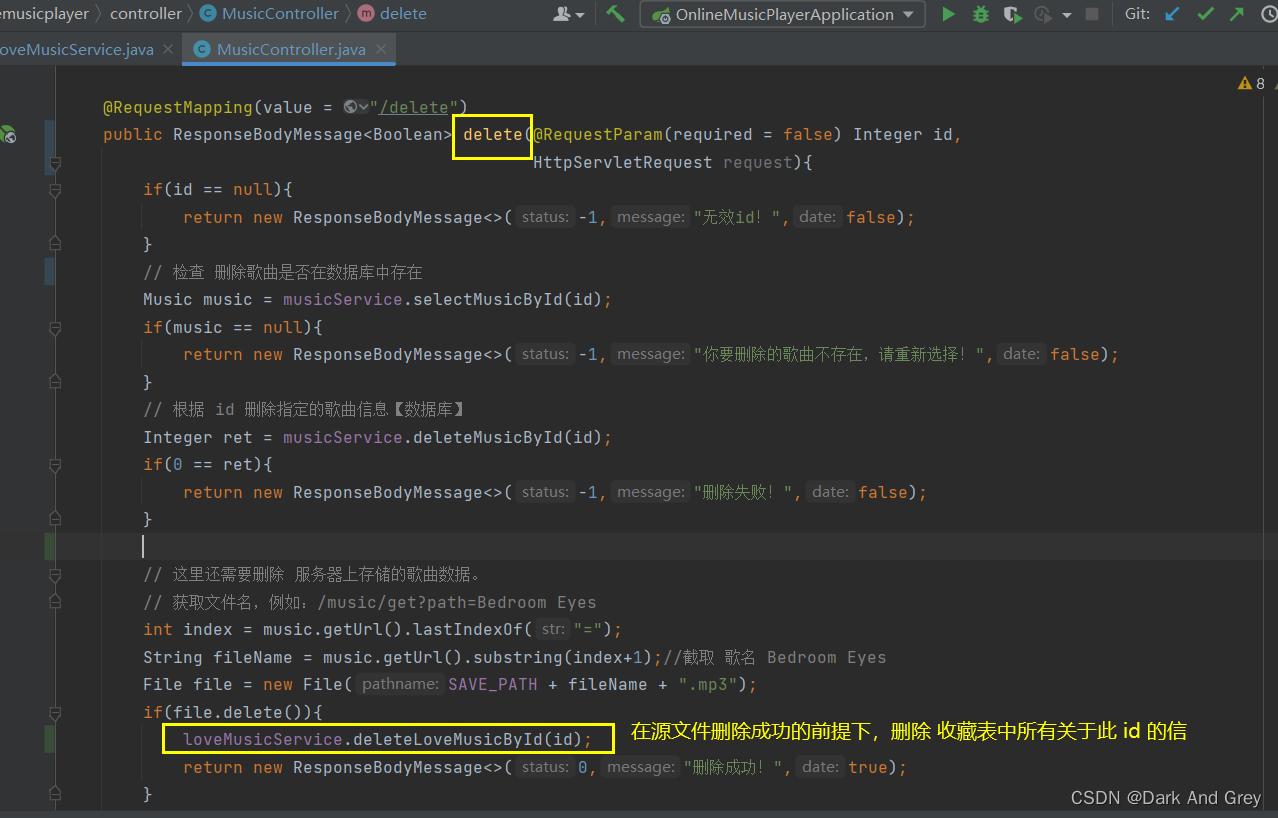Click the @RequestMapping annotation
1278x818 pixels.
coord(178,107)
